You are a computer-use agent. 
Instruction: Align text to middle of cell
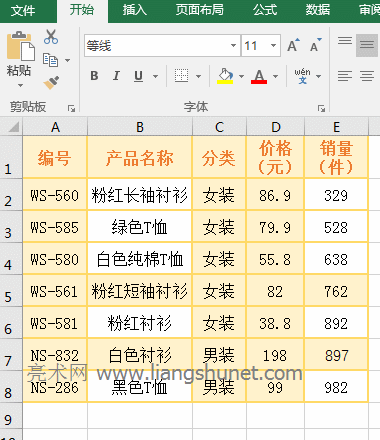coord(367,45)
